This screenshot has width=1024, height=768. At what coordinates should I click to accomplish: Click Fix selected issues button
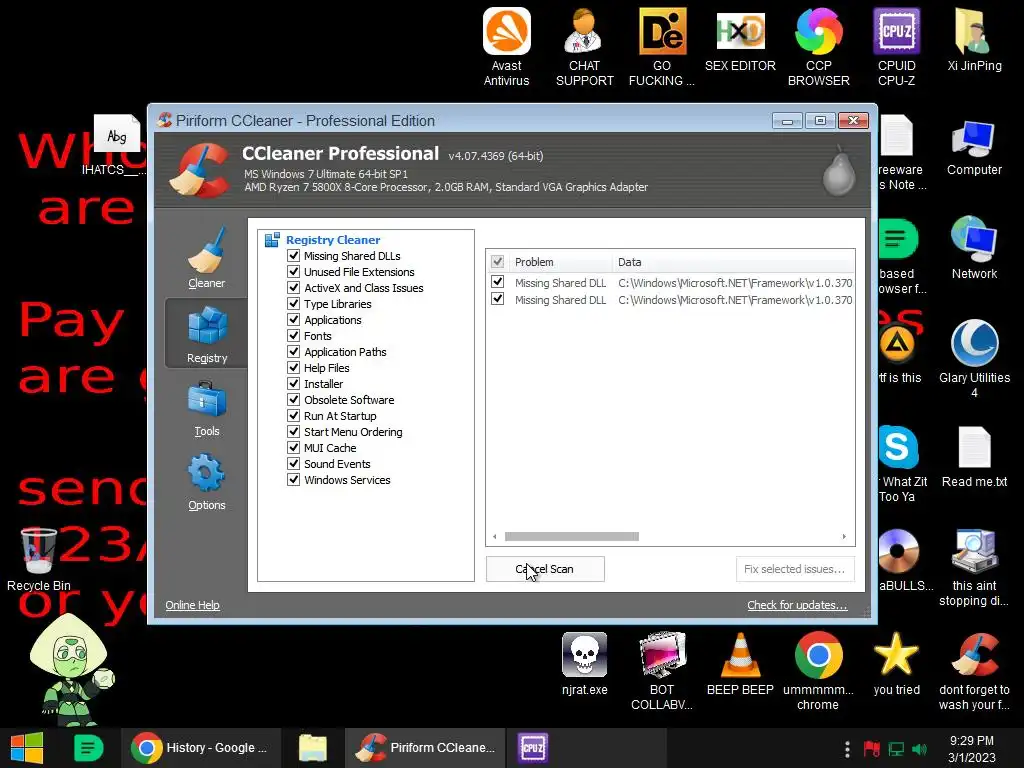(x=795, y=569)
